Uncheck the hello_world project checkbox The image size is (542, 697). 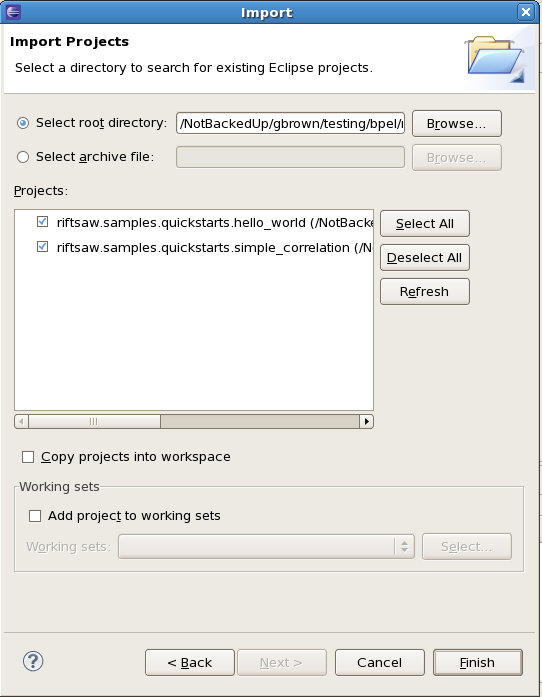click(42, 221)
